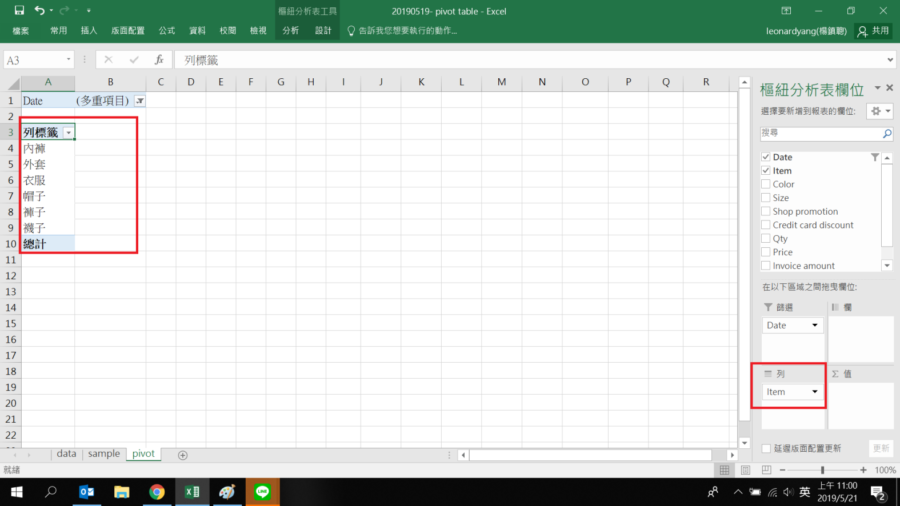Image resolution: width=900 pixels, height=506 pixels.
Task: Open Chrome from the Windows taskbar
Action: point(157,492)
